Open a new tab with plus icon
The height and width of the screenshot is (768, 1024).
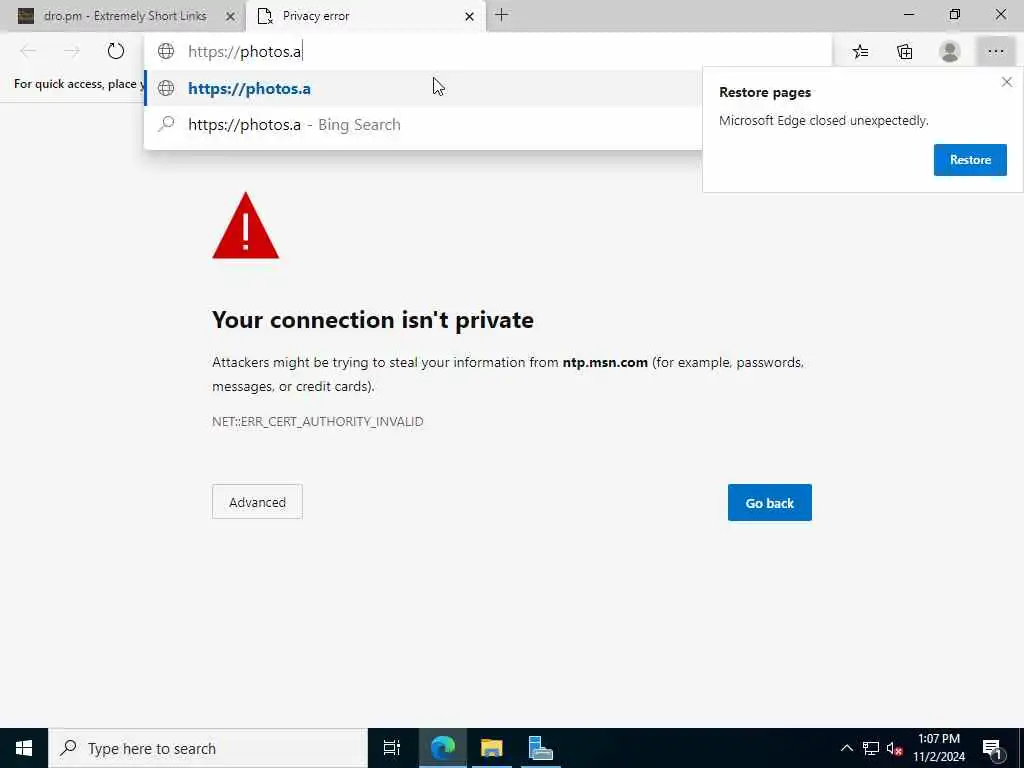point(502,15)
